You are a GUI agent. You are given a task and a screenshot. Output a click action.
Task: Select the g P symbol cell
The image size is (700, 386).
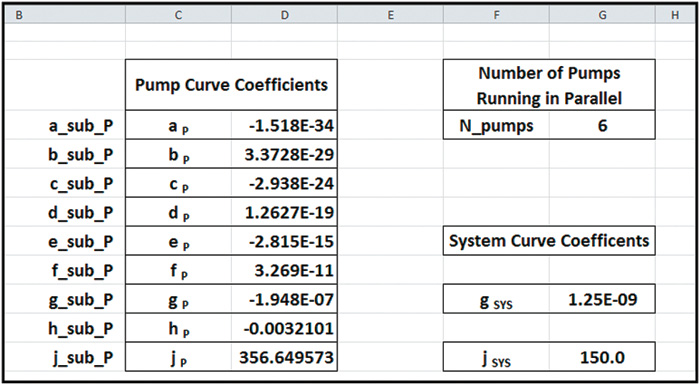point(179,299)
